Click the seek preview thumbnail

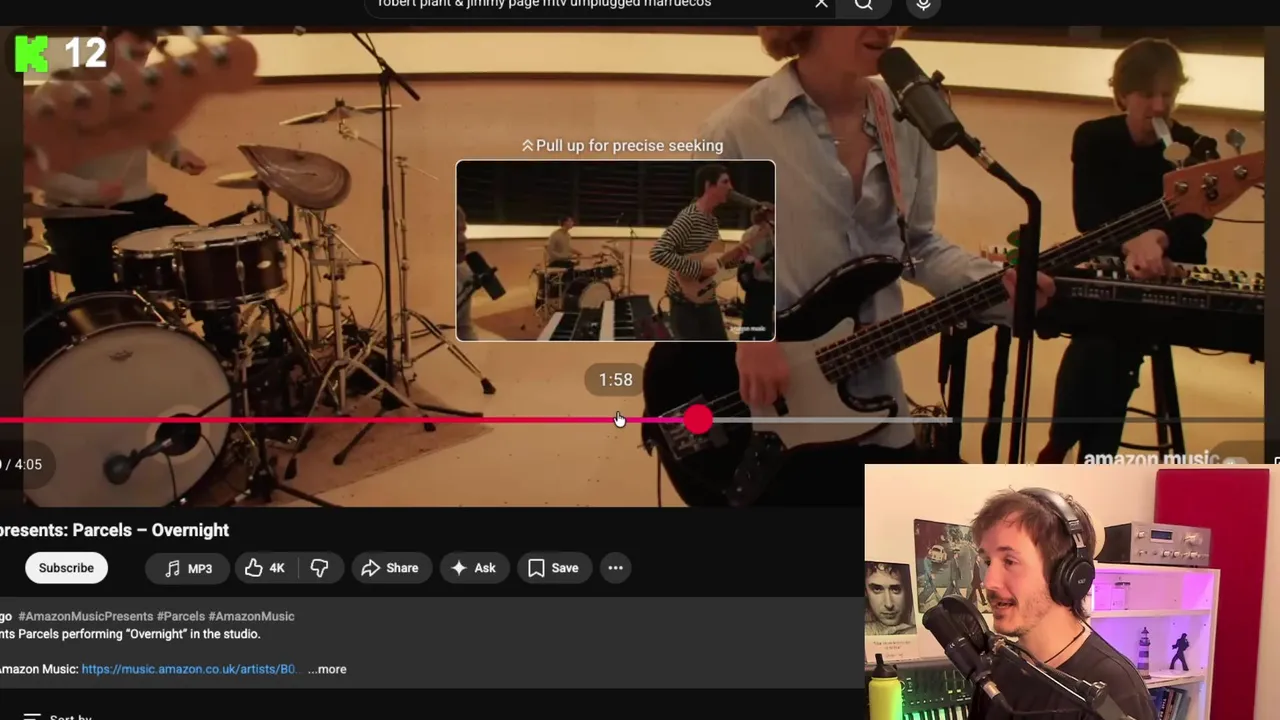615,250
